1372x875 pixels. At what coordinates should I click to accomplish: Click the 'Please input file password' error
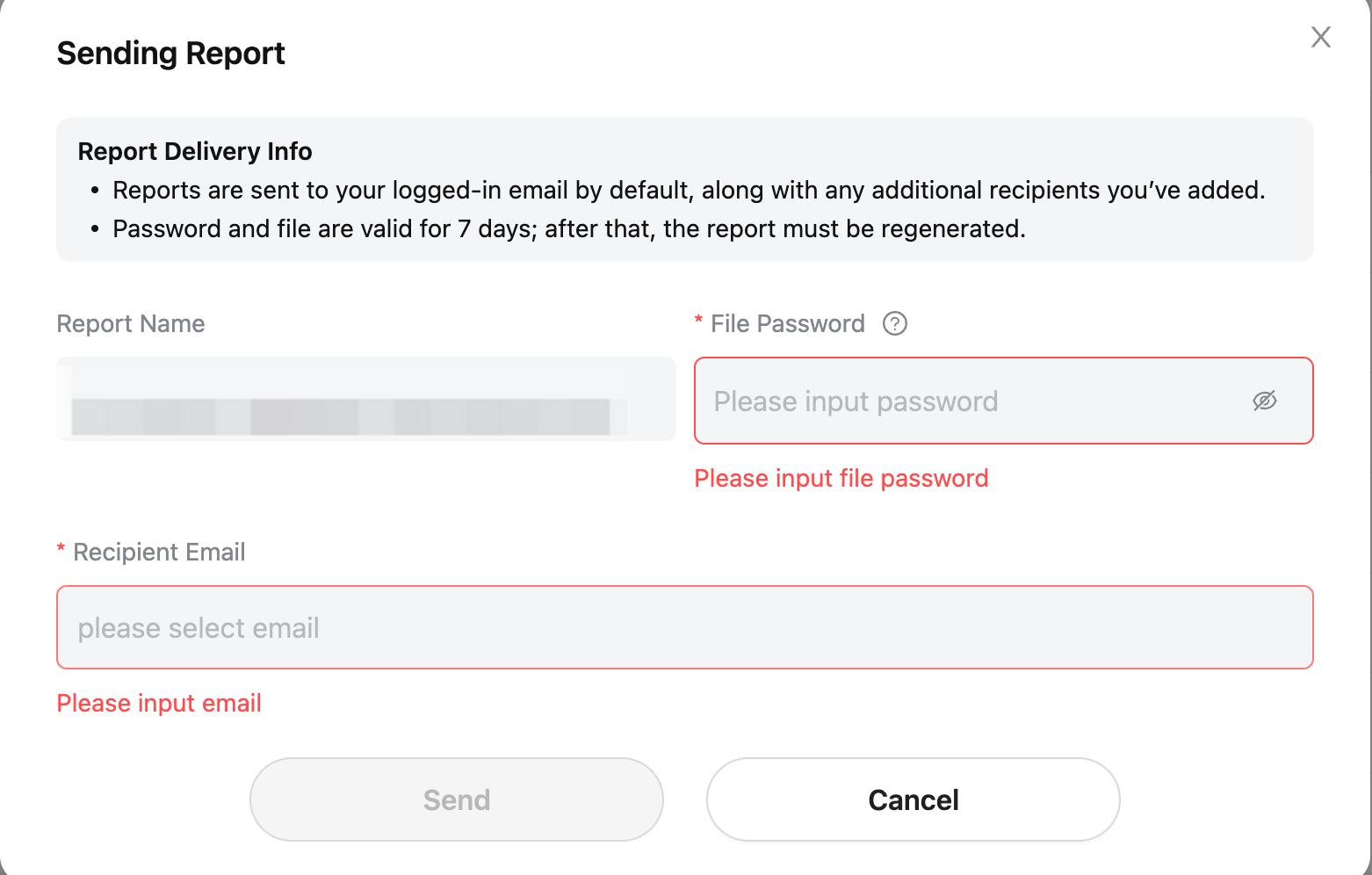click(x=841, y=478)
